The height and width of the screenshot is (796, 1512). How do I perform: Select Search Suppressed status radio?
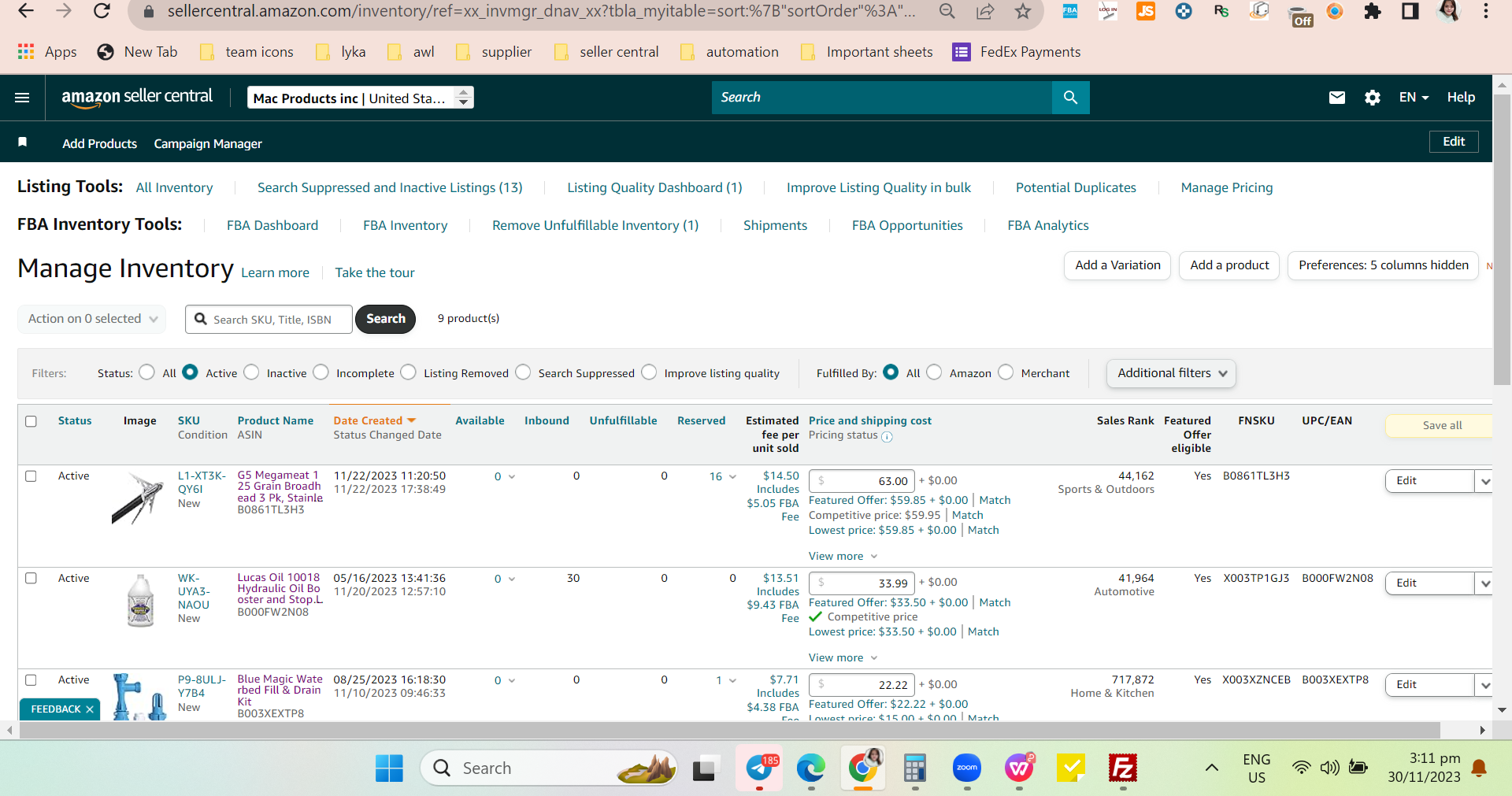point(523,372)
